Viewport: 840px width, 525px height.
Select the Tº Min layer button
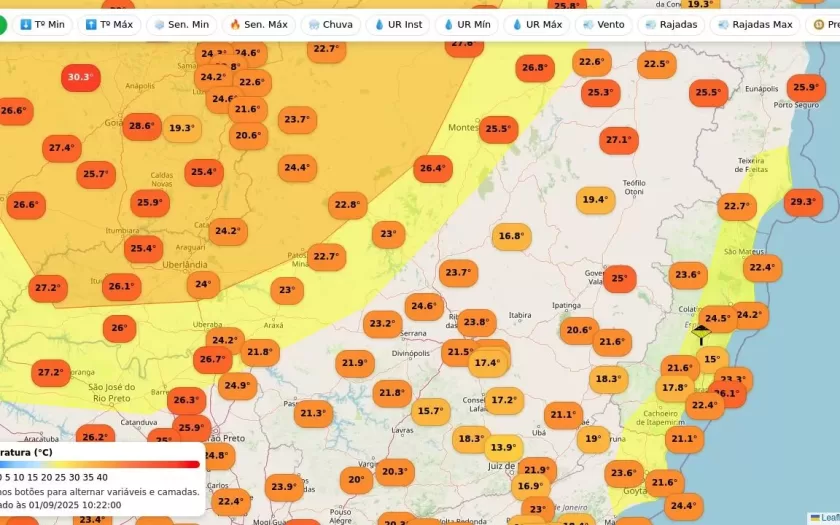tap(42, 24)
